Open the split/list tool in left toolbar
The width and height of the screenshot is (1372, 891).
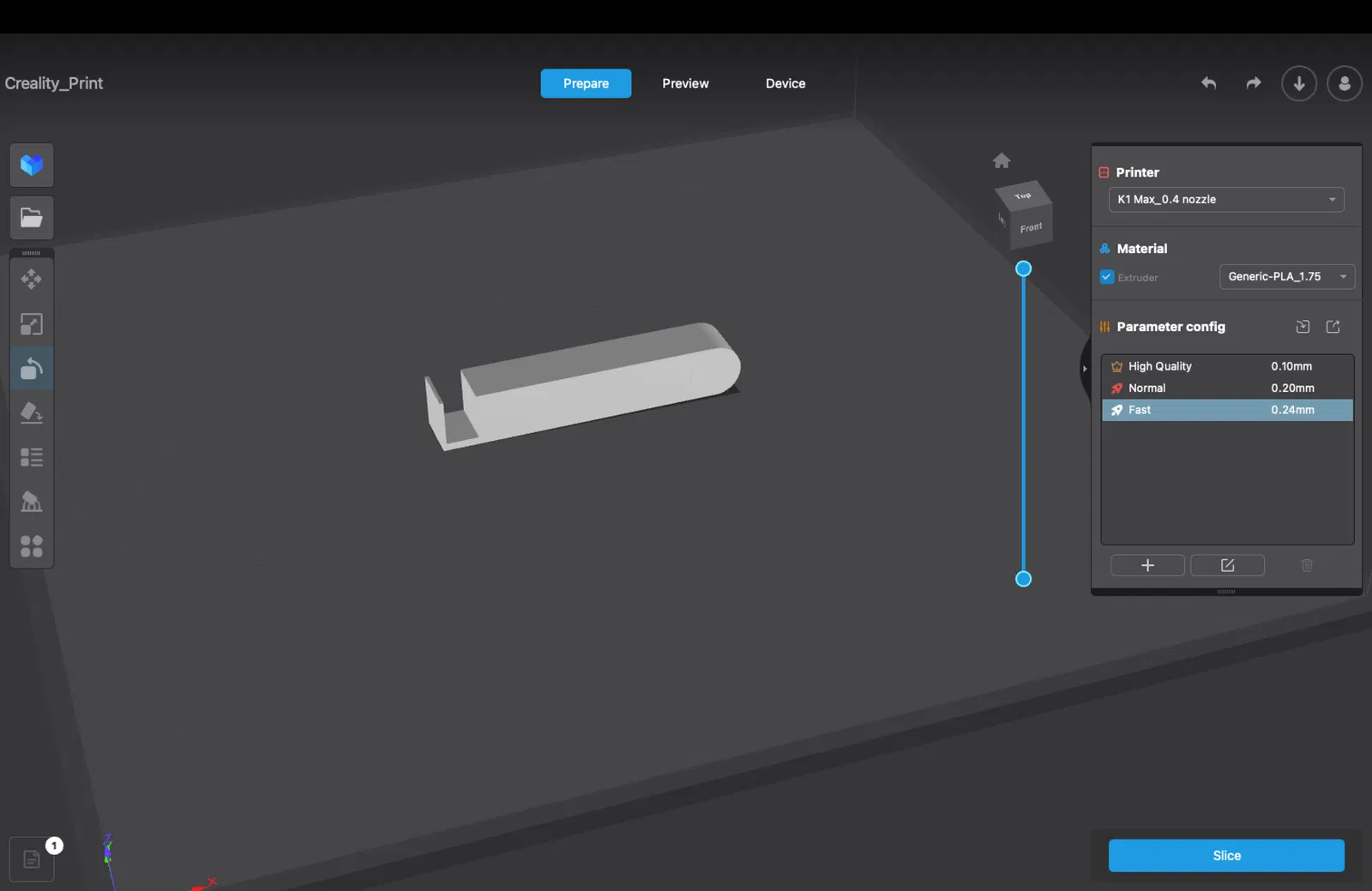click(x=32, y=457)
